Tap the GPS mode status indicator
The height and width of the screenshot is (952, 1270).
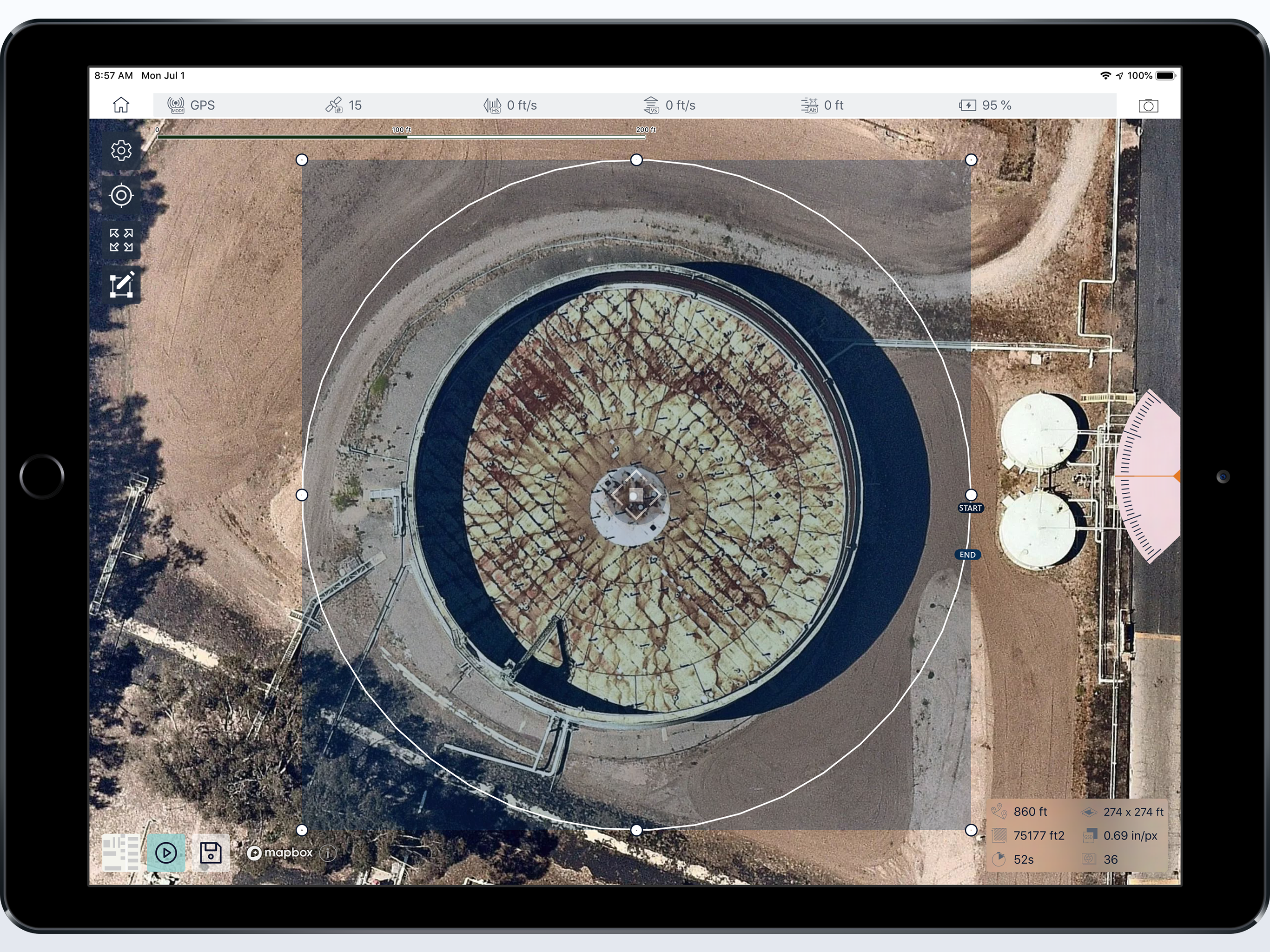191,105
